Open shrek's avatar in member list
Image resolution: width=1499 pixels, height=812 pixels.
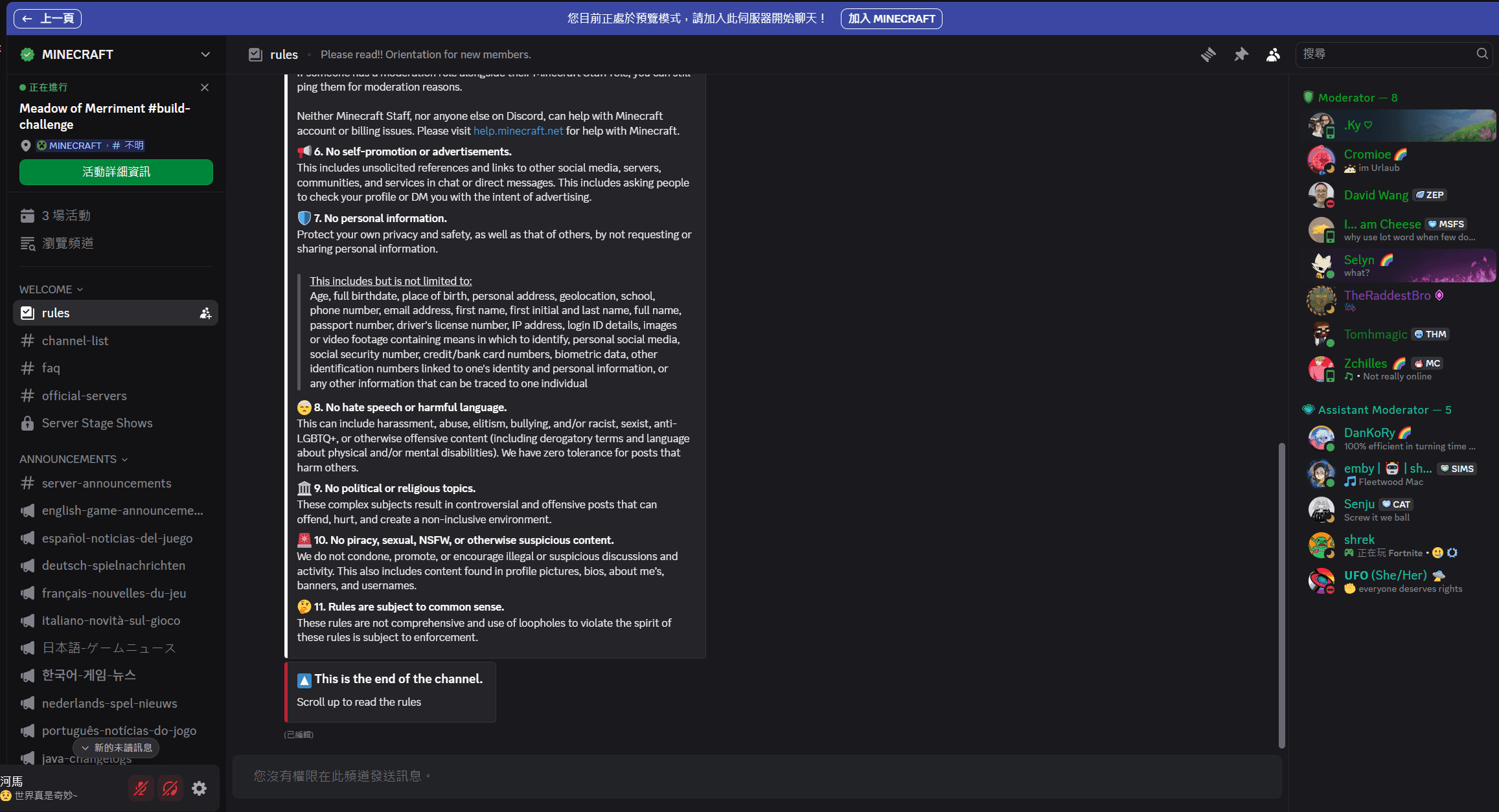tap(1321, 545)
